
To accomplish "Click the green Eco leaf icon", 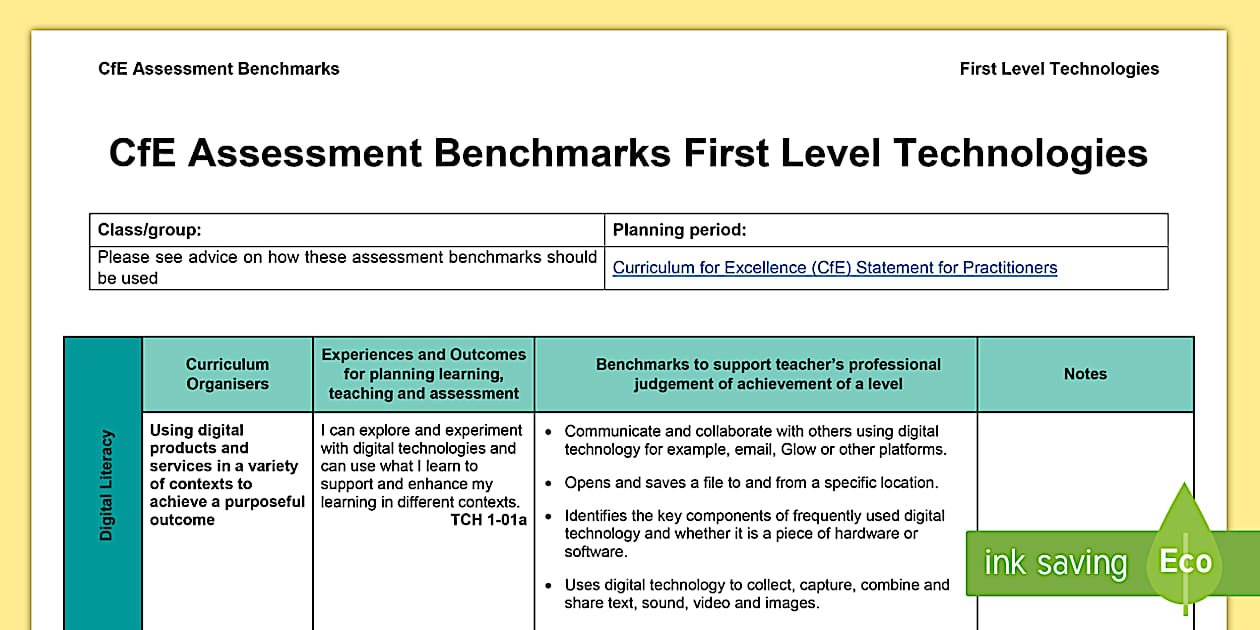I will (1185, 558).
